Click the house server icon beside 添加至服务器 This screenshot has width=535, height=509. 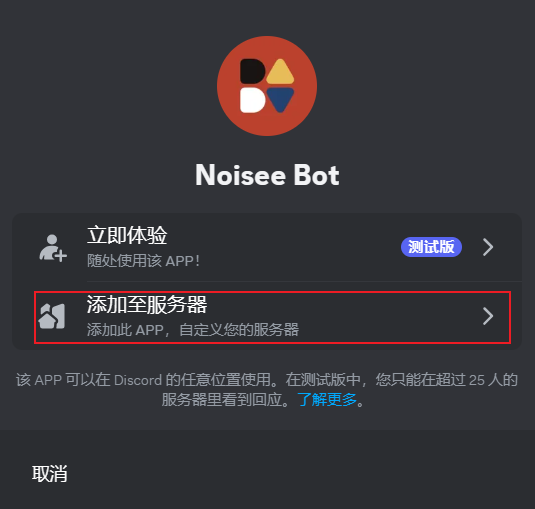pos(52,316)
